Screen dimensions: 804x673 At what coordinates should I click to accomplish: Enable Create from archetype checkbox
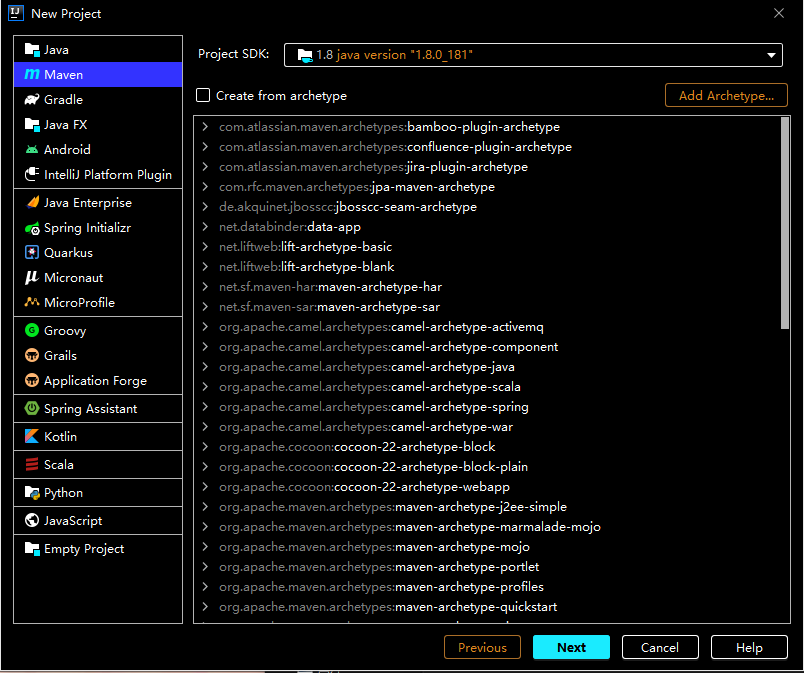click(203, 95)
